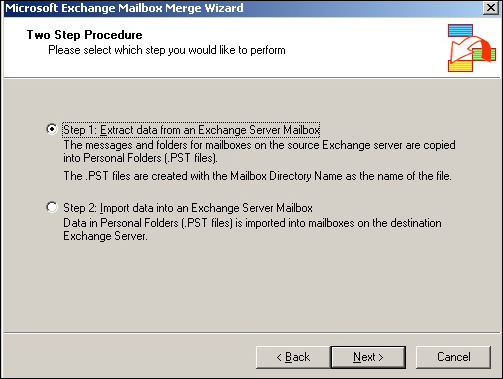Select the Step 1 Extract data radio button

(x=52, y=129)
